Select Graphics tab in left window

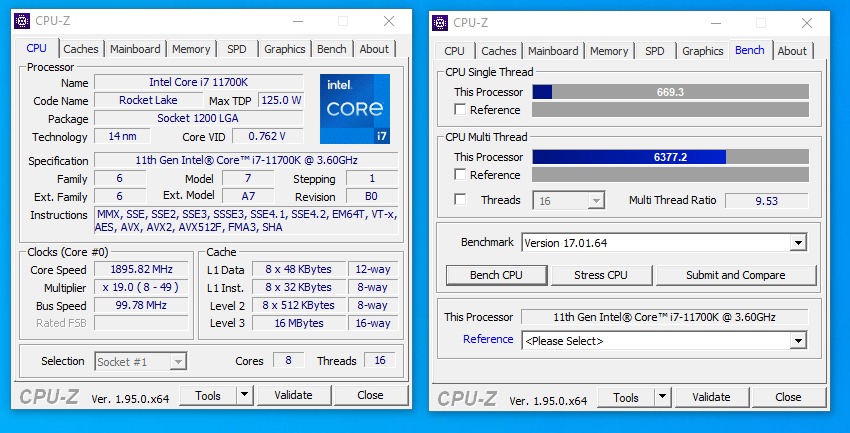click(x=285, y=49)
